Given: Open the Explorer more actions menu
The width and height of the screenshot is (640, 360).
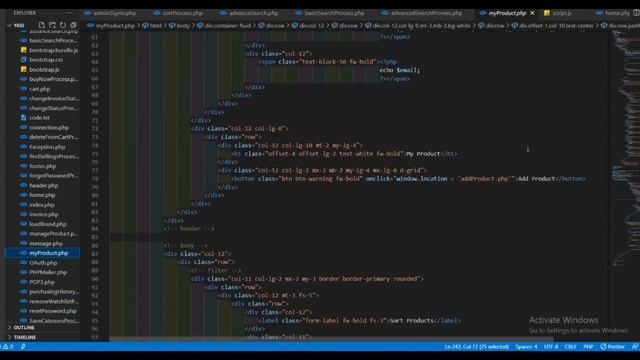Looking at the screenshot, I should pyautogui.click(x=69, y=13).
